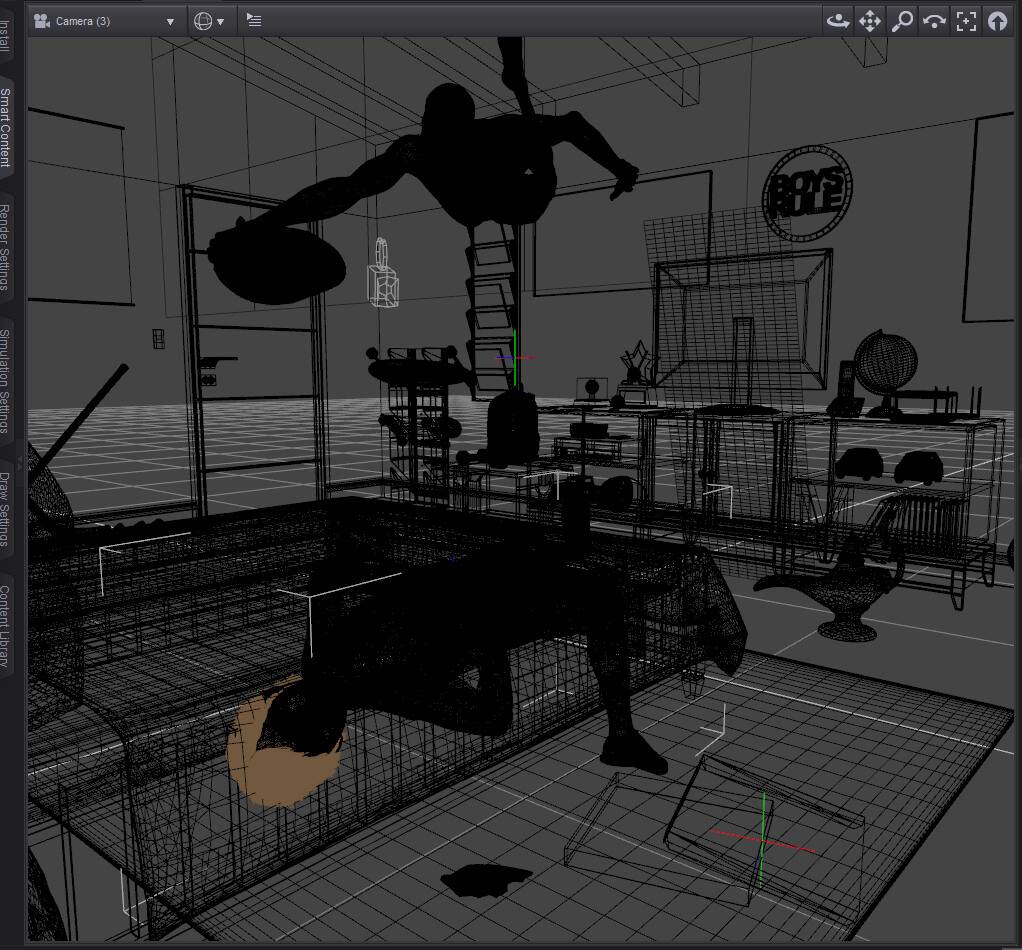This screenshot has height=950, width=1022.
Task: Select the BOYS RULE wall sign object
Action: point(807,193)
